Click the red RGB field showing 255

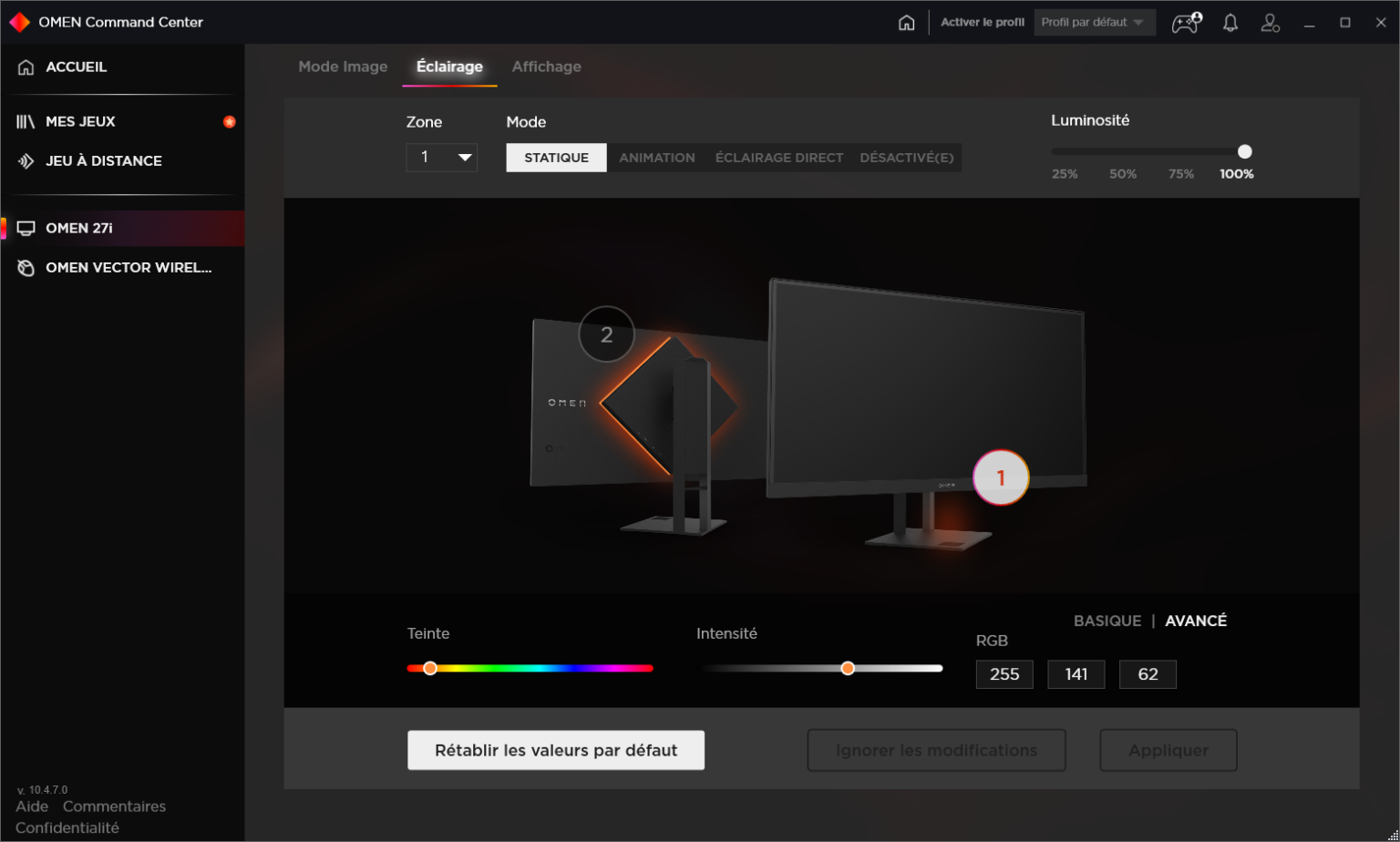[x=1004, y=674]
